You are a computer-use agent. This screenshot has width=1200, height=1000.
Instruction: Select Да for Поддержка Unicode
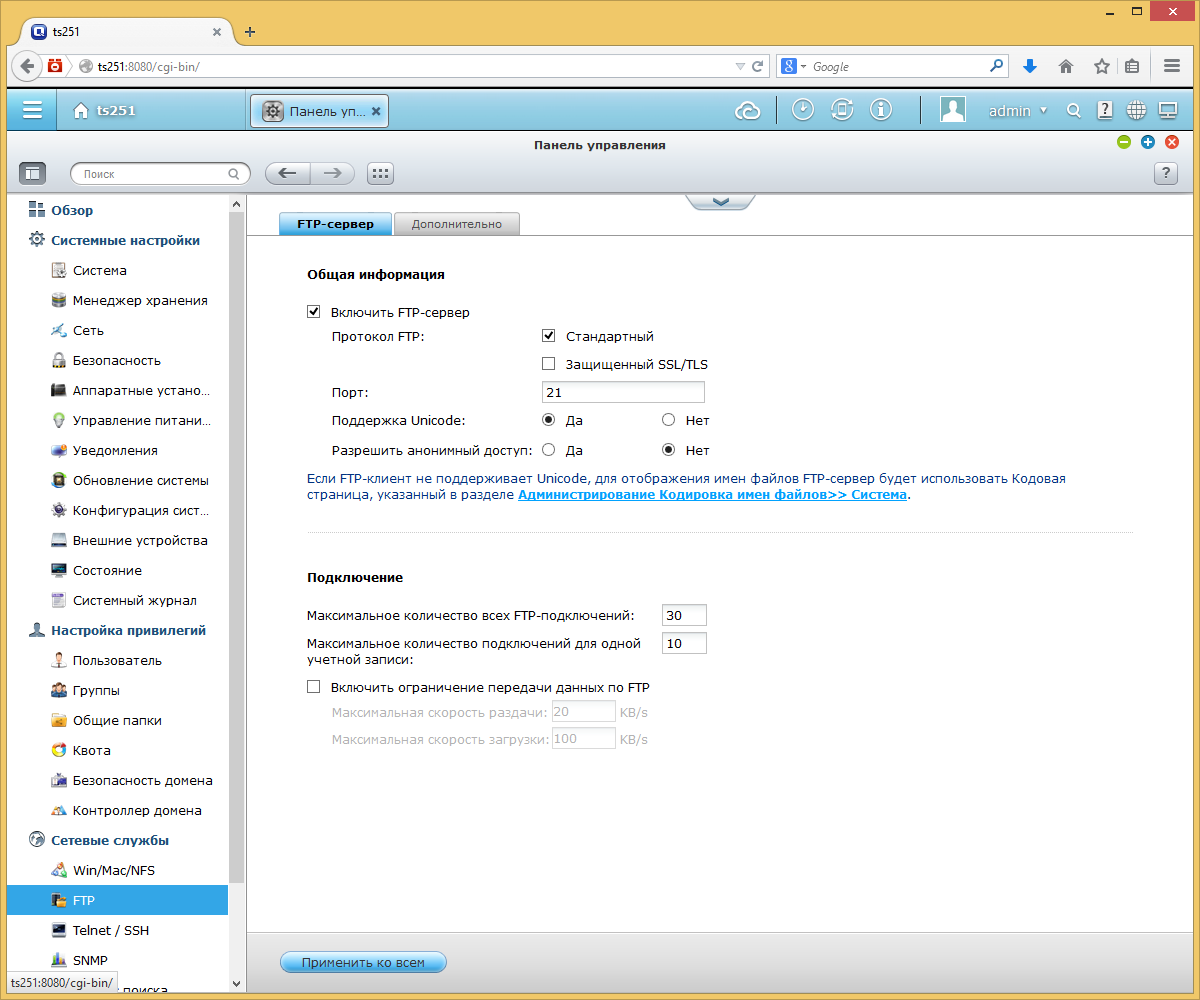(x=548, y=420)
